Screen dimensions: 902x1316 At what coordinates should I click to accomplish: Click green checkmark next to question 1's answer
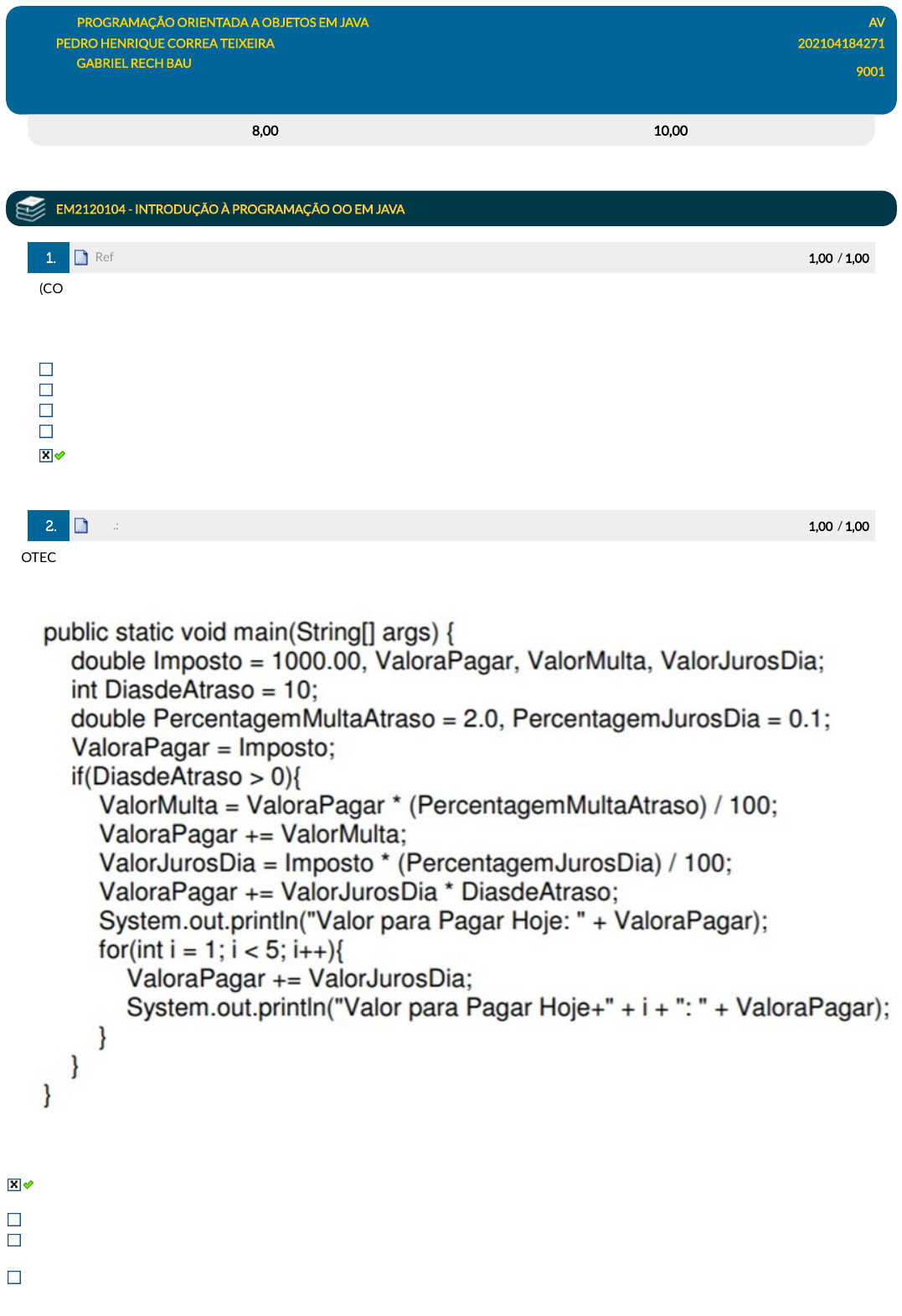[x=60, y=456]
